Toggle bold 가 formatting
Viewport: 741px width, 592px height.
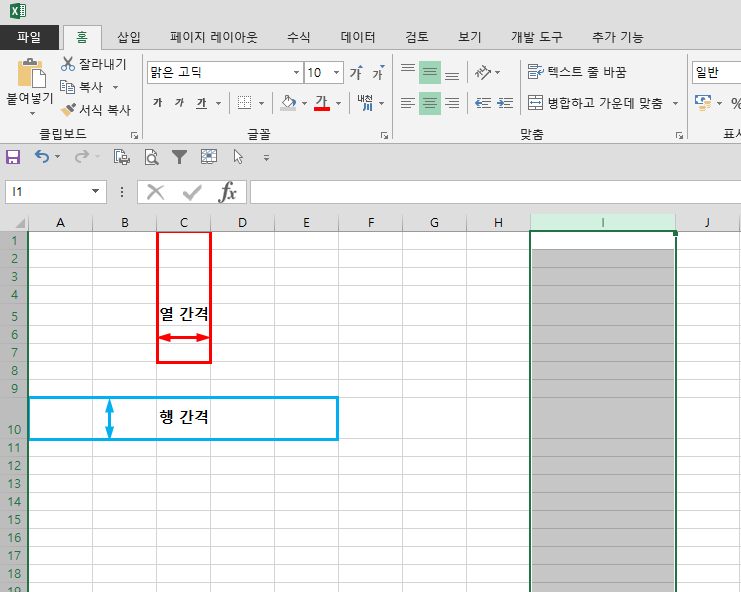click(x=158, y=103)
